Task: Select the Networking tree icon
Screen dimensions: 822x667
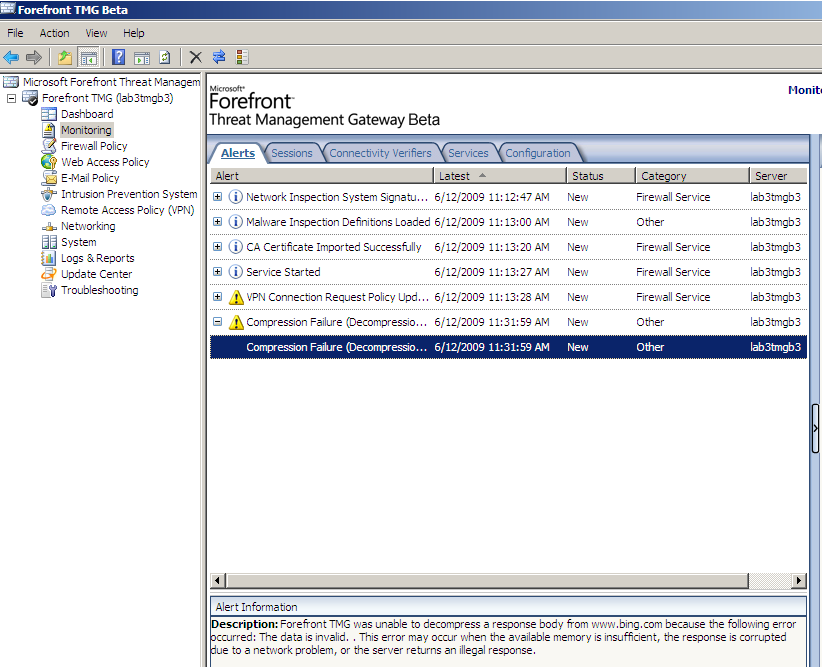Action: [x=49, y=227]
